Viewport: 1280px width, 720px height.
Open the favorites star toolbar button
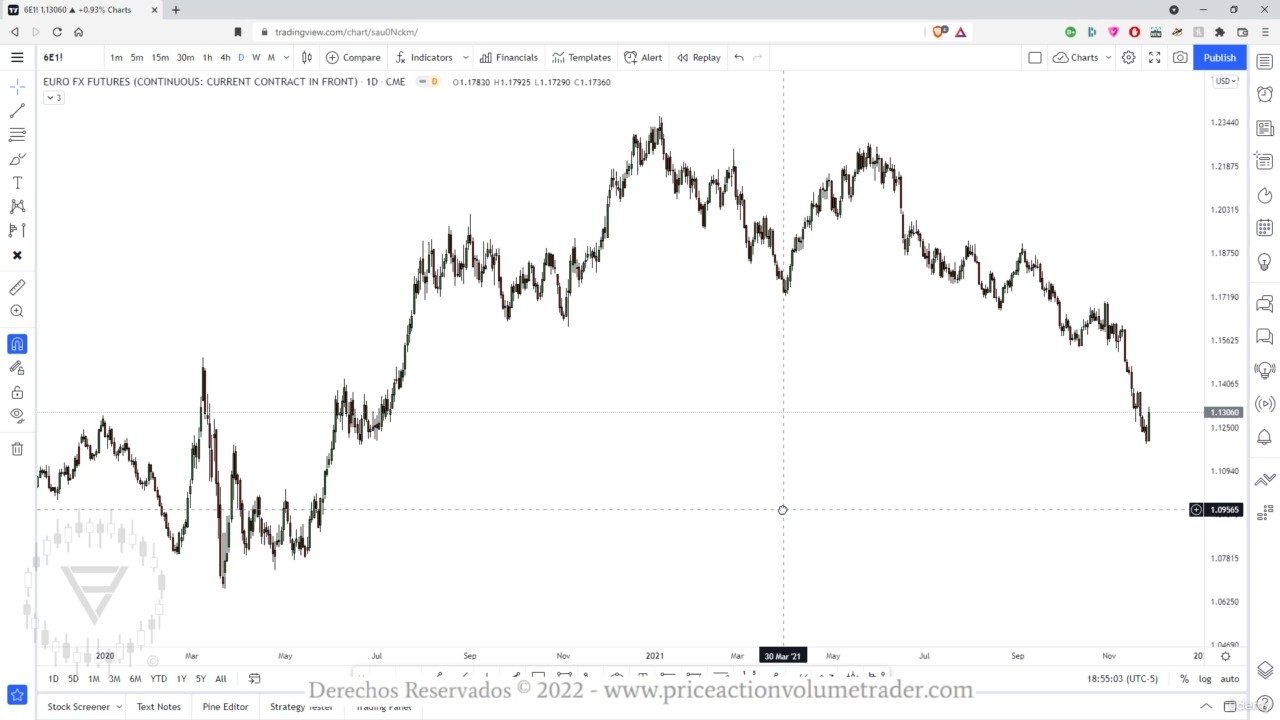click(x=17, y=694)
